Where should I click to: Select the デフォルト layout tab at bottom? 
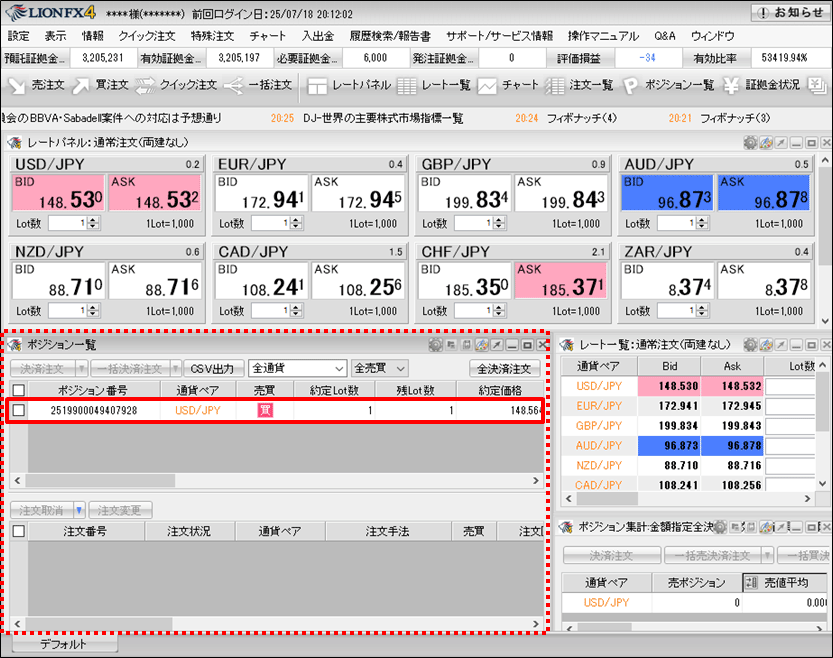pyautogui.click(x=62, y=645)
